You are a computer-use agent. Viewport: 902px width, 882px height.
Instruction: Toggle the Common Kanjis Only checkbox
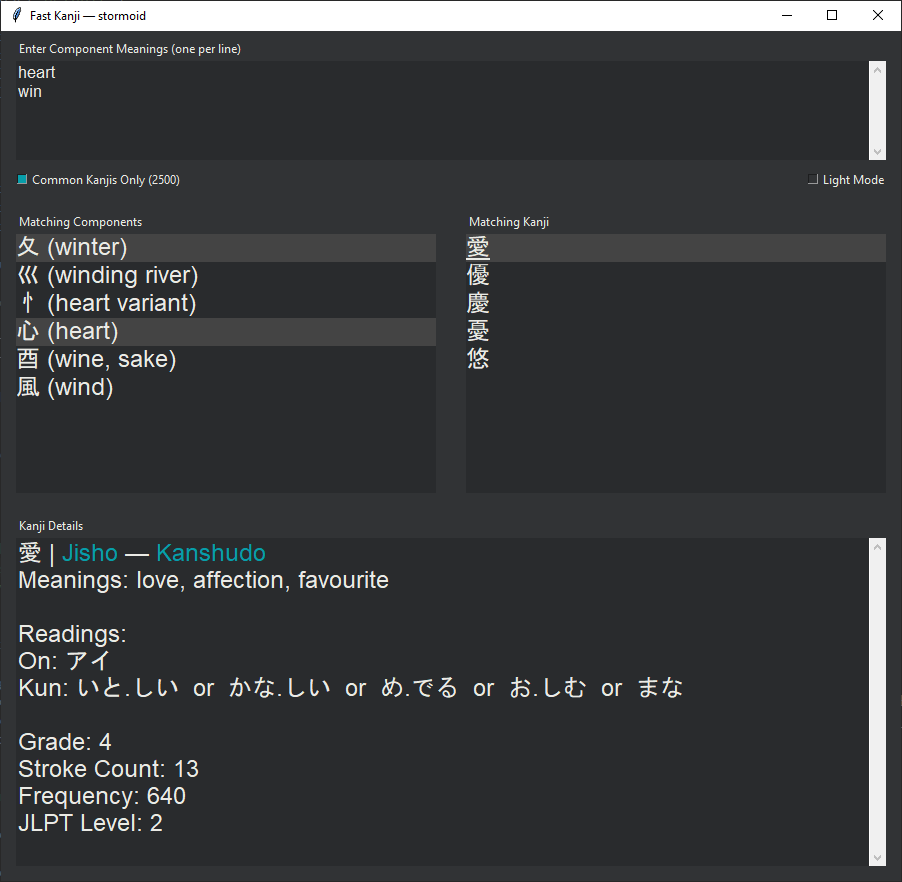(21, 180)
